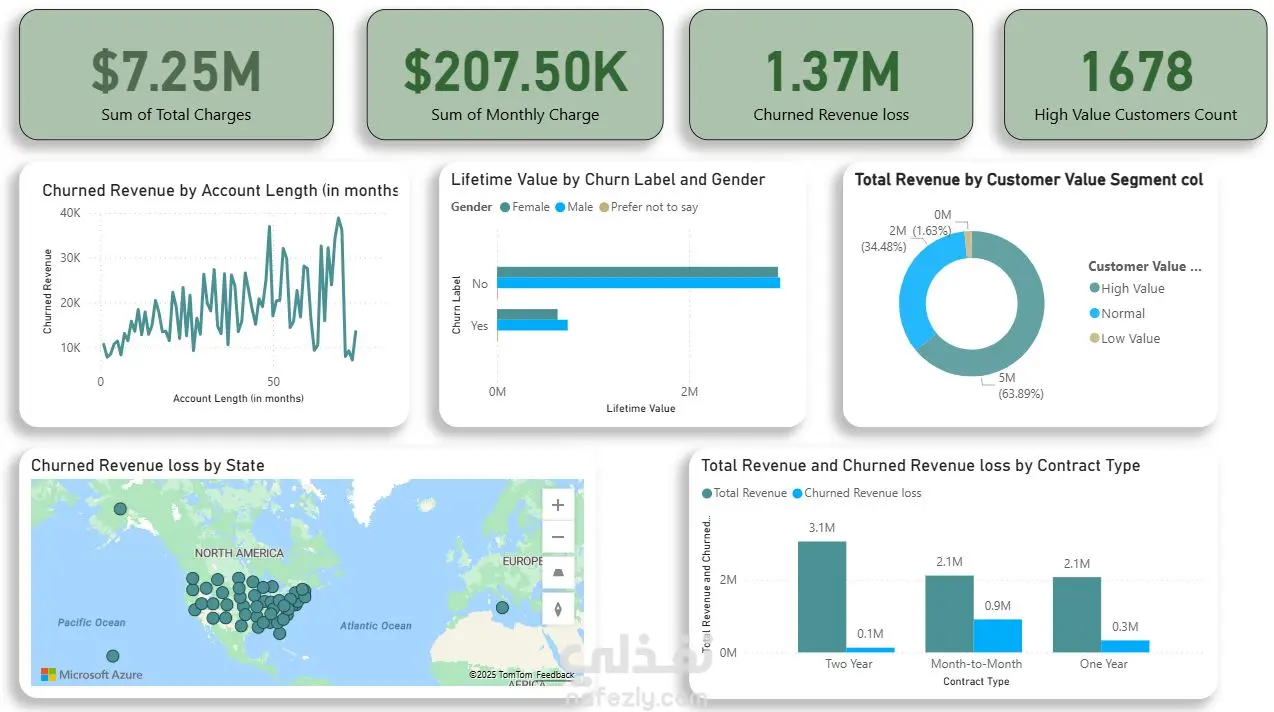This screenshot has width=1274, height=712.
Task: Click Total Revenue and Churned Revenue loss title
Action: (x=920, y=465)
